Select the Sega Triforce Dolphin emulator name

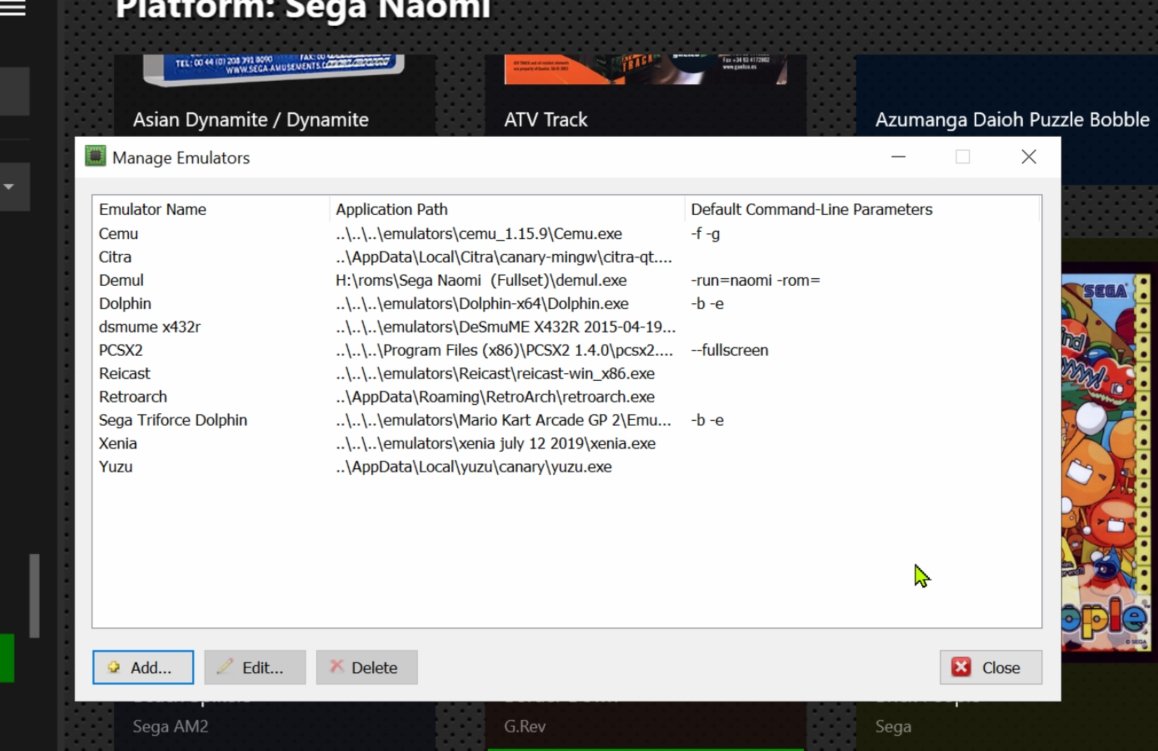click(173, 420)
